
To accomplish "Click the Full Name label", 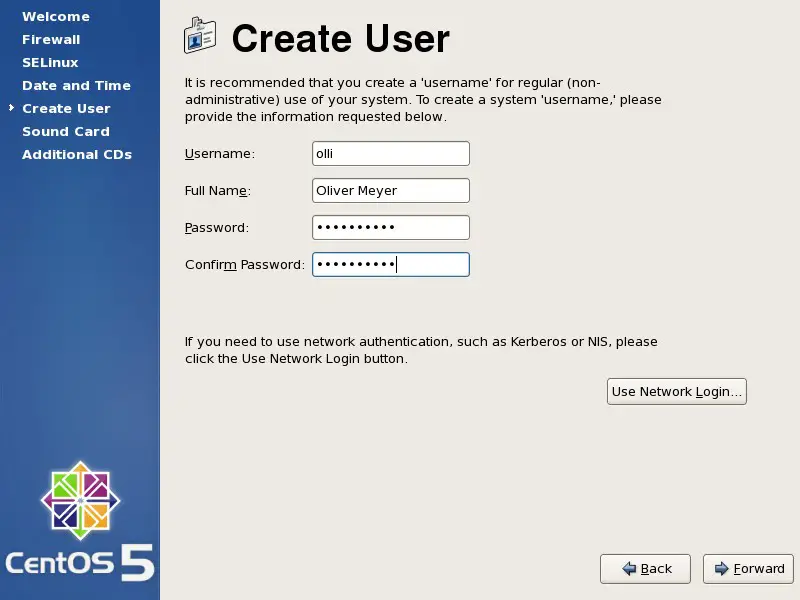I will point(218,190).
